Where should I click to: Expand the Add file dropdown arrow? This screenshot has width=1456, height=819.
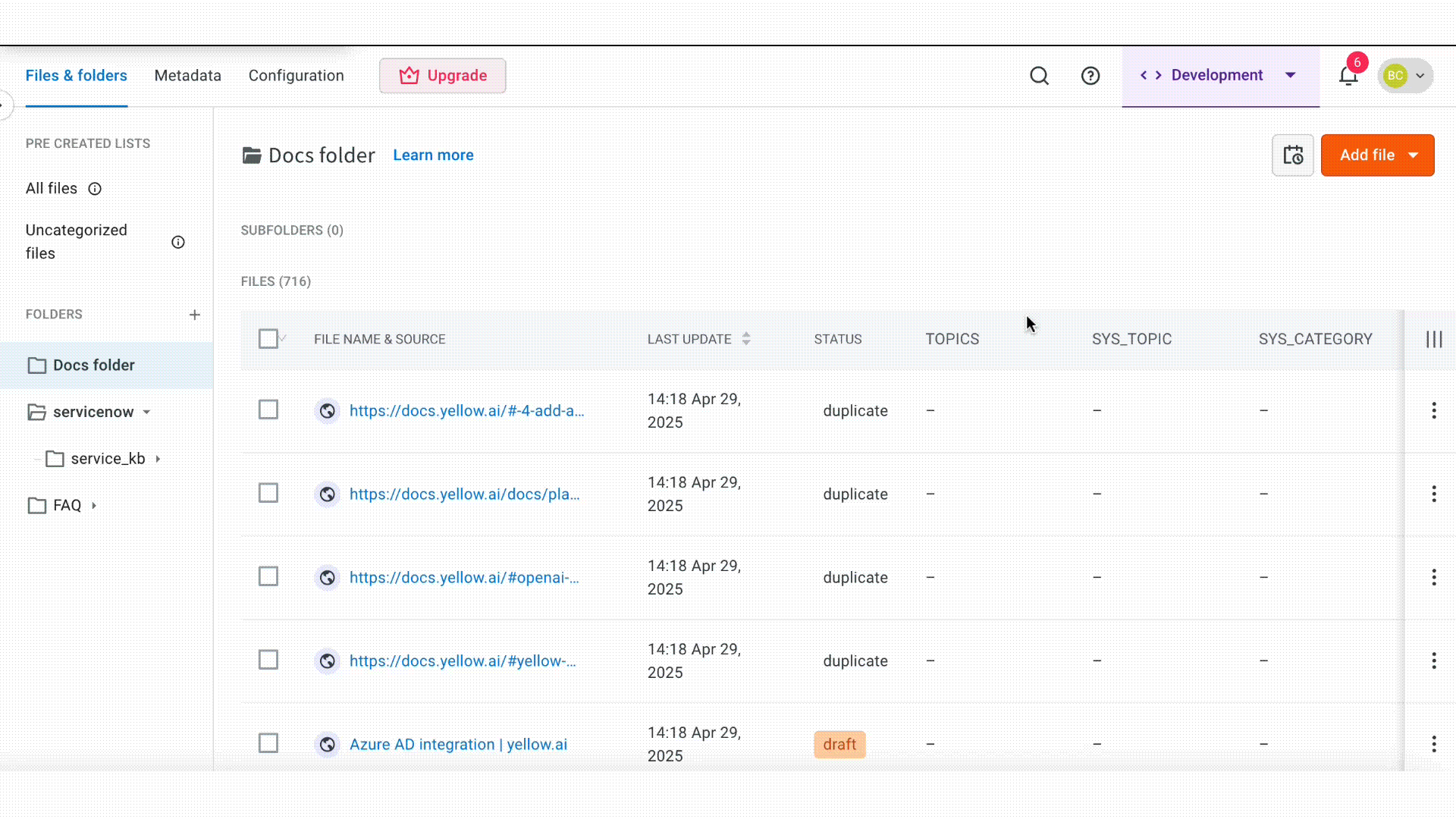(x=1414, y=155)
